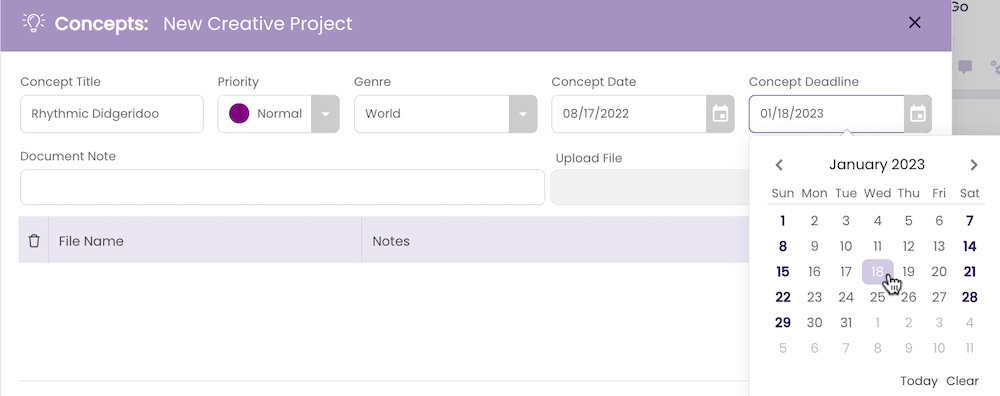The image size is (1000, 396).
Task: Open the Concept Date calendar icon
Action: point(720,114)
